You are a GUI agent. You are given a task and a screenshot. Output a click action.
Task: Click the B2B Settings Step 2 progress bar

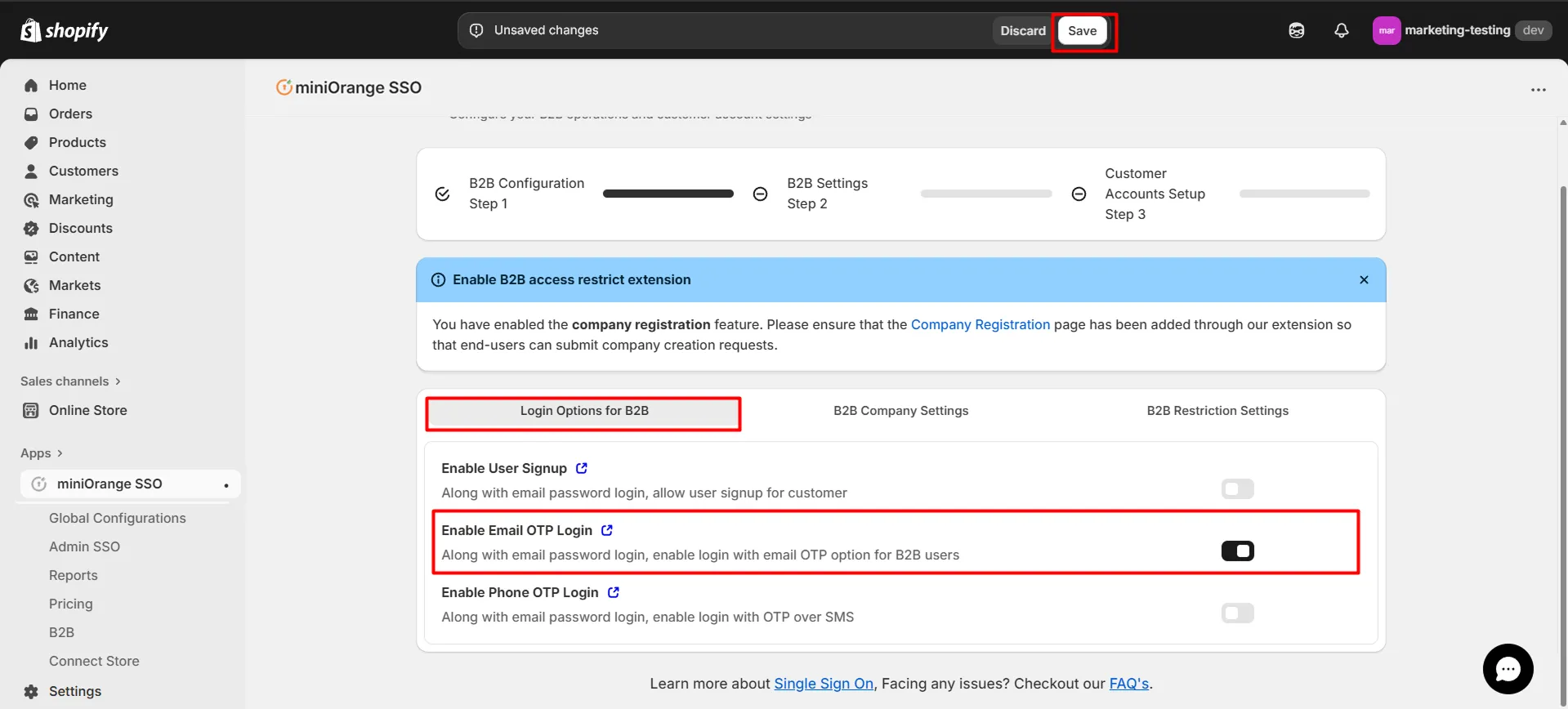[986, 194]
